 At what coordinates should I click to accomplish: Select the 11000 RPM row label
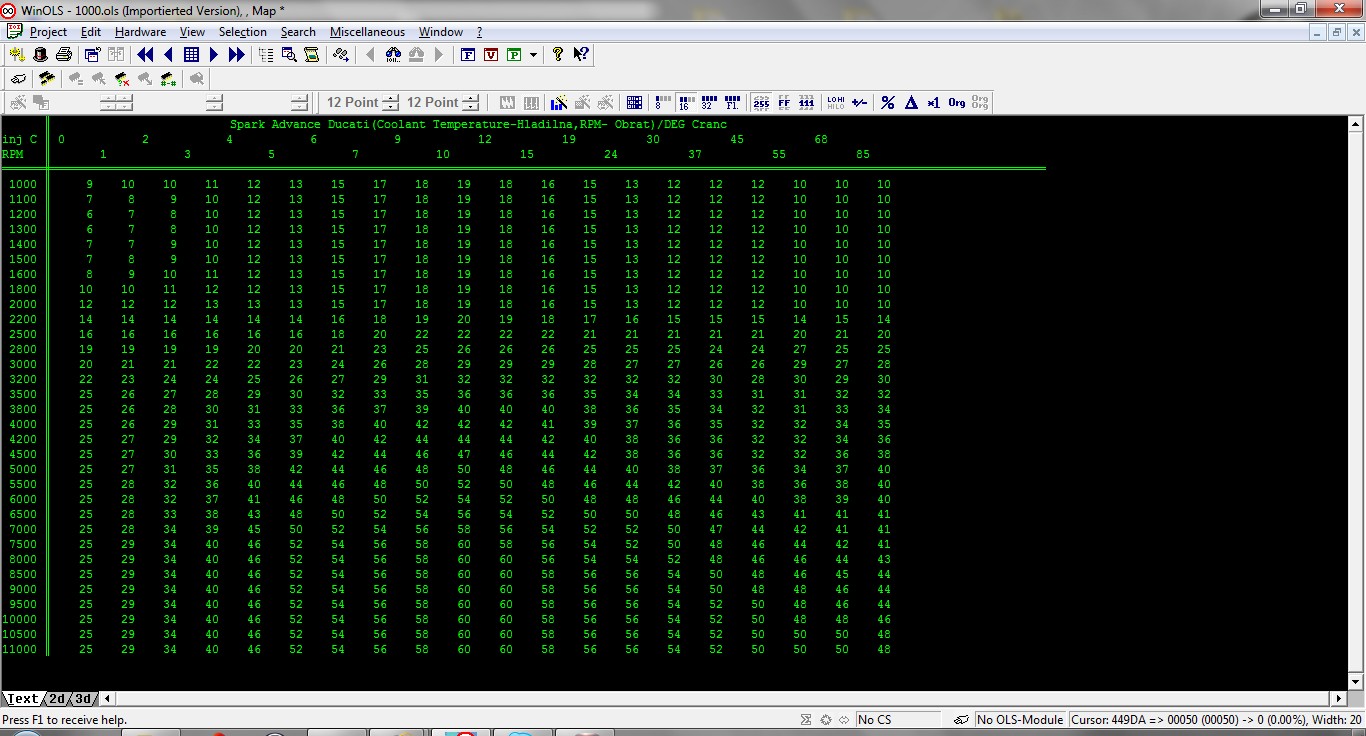[19, 649]
